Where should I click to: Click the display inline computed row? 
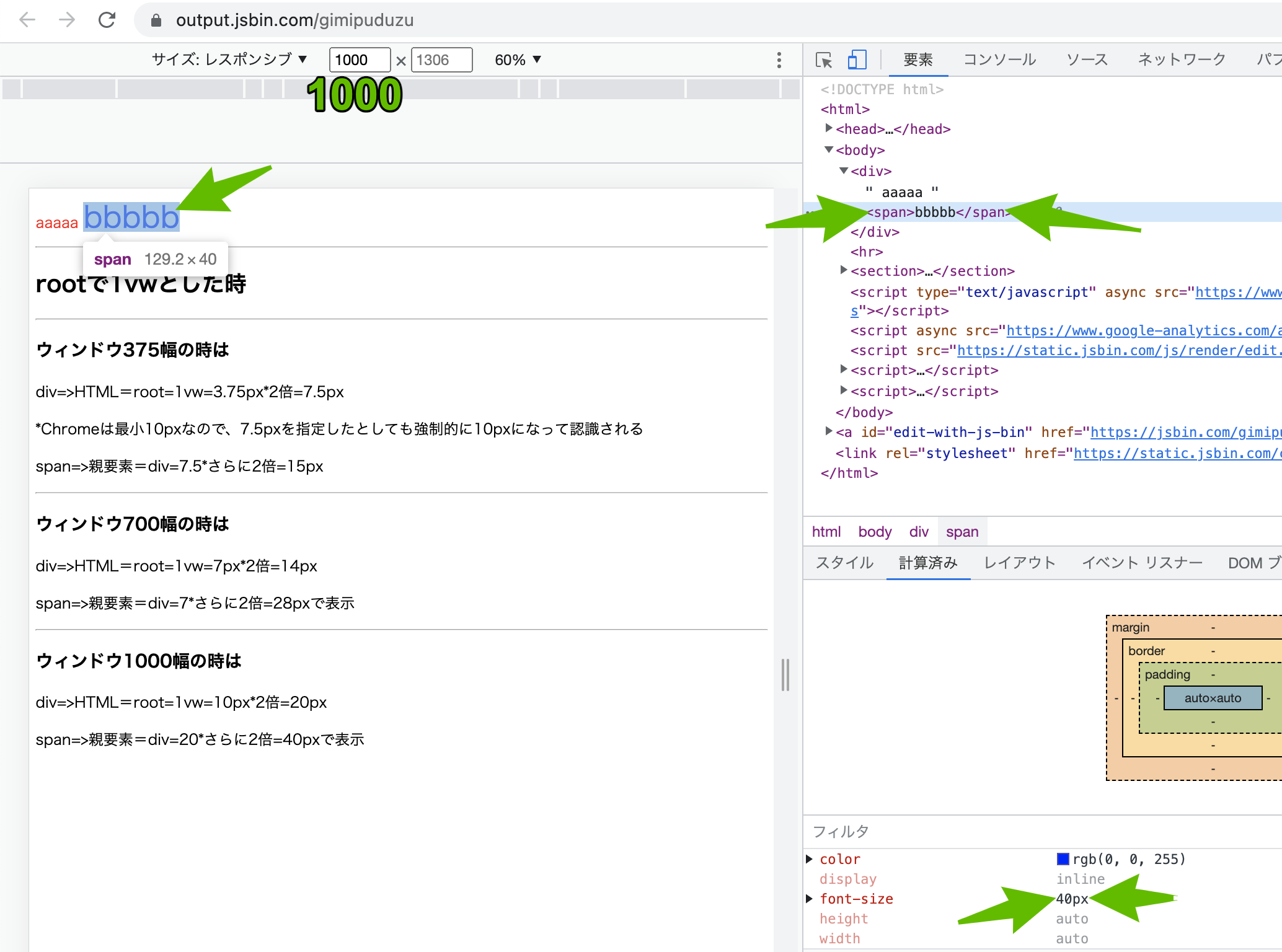pos(1043,879)
